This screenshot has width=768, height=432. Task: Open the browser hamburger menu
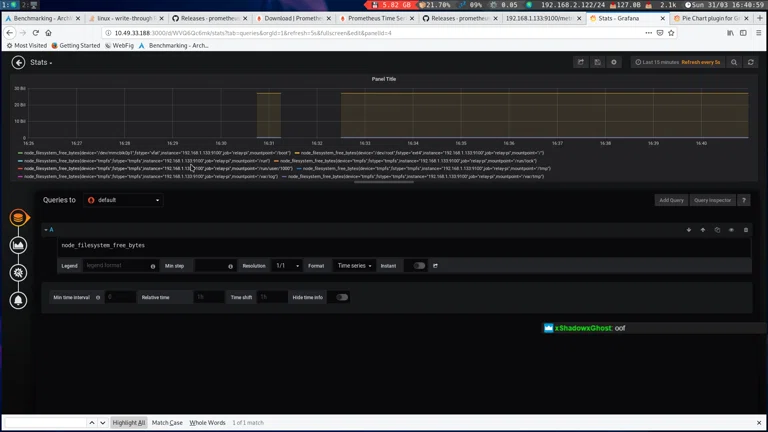click(x=758, y=33)
